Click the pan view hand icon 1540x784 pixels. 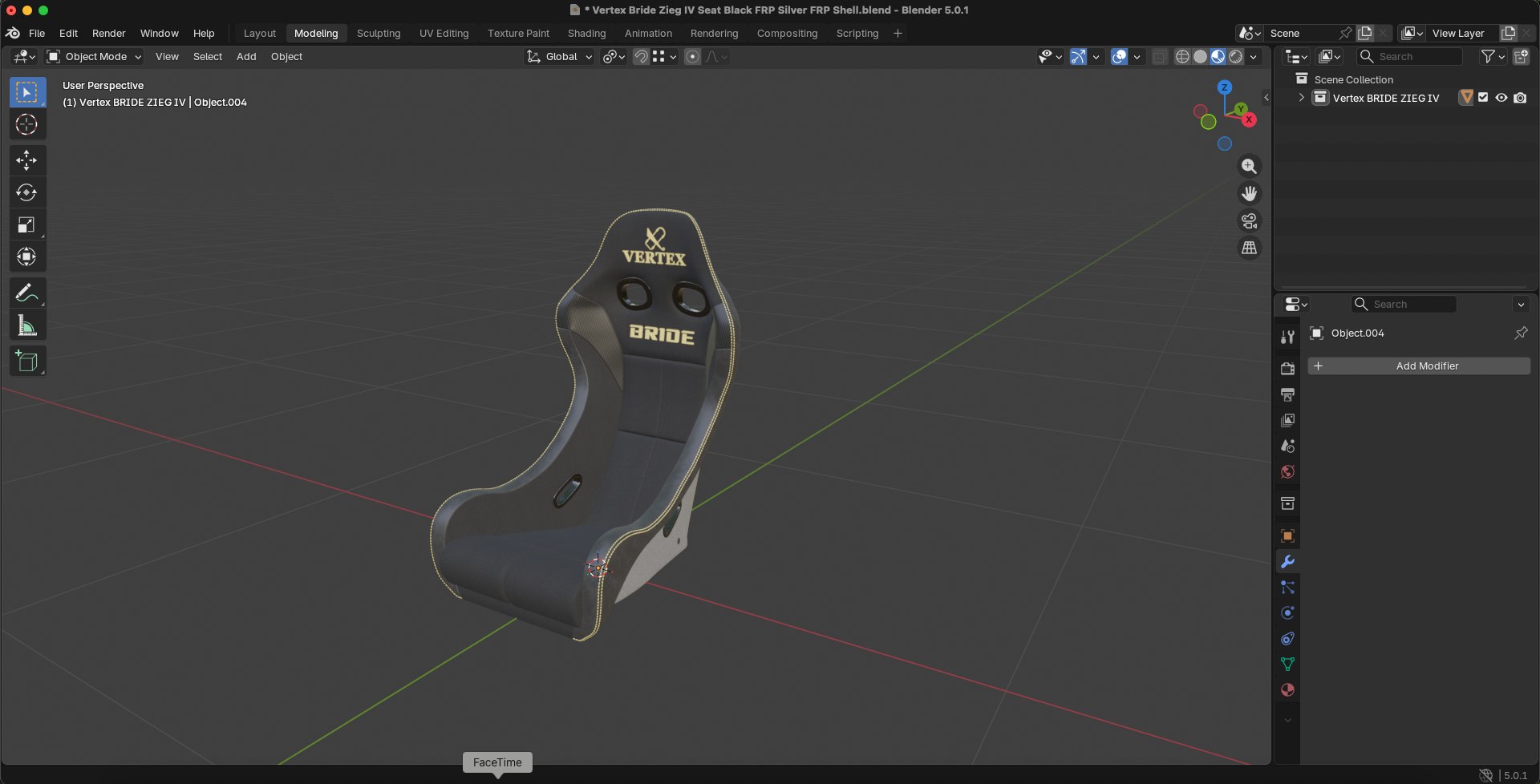[x=1249, y=193]
